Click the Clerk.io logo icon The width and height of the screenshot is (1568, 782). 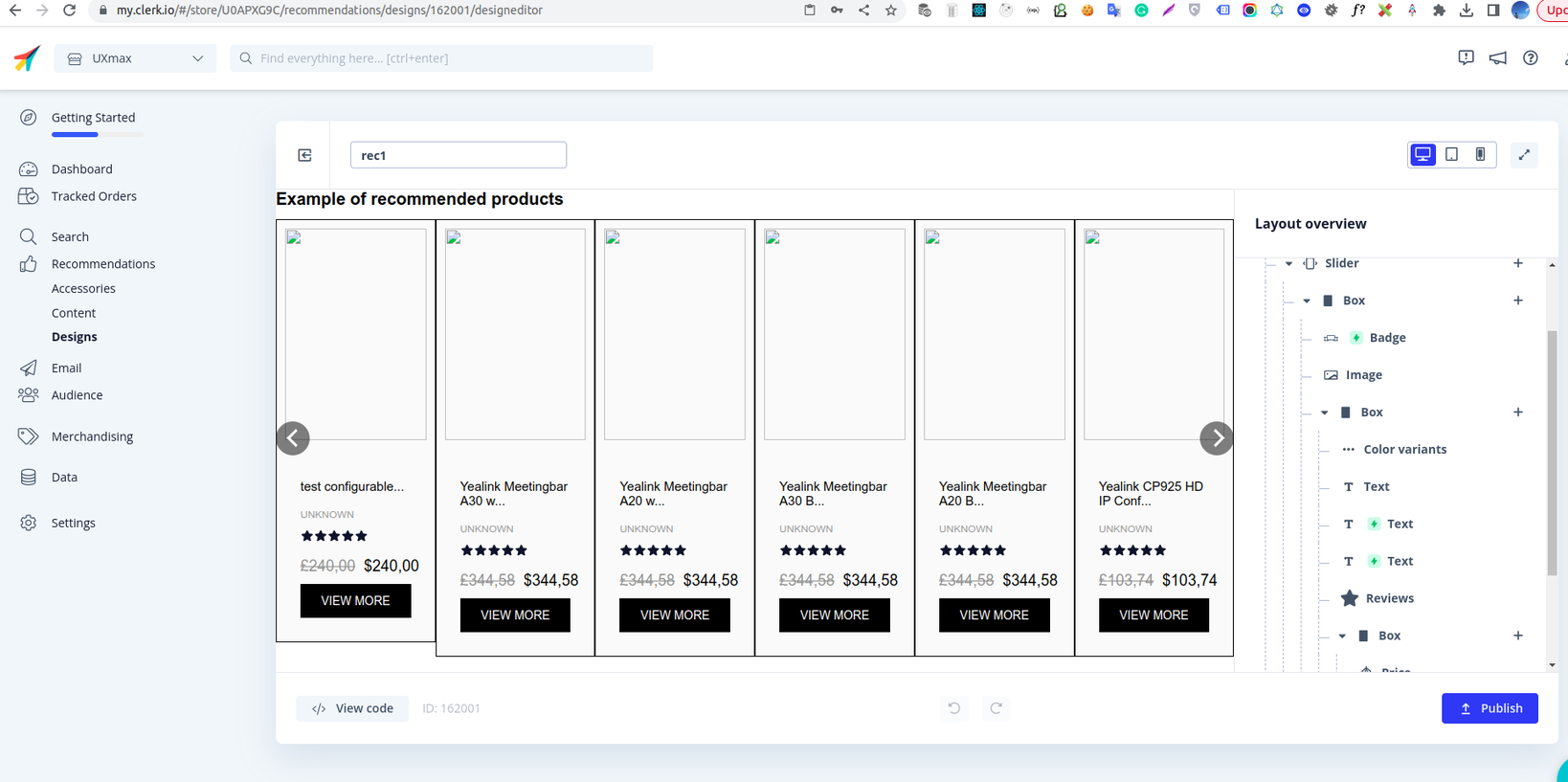pyautogui.click(x=27, y=58)
